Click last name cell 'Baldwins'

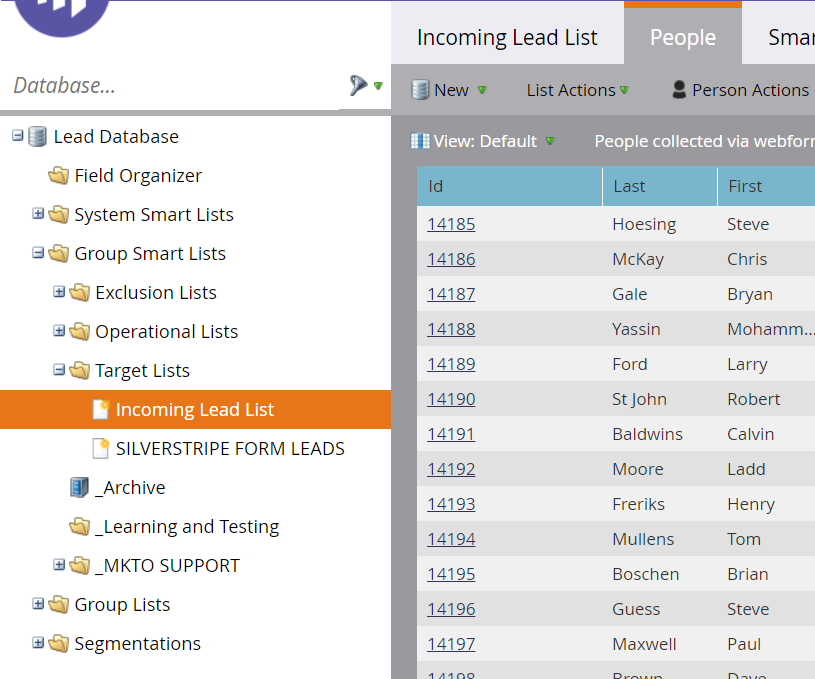point(647,434)
